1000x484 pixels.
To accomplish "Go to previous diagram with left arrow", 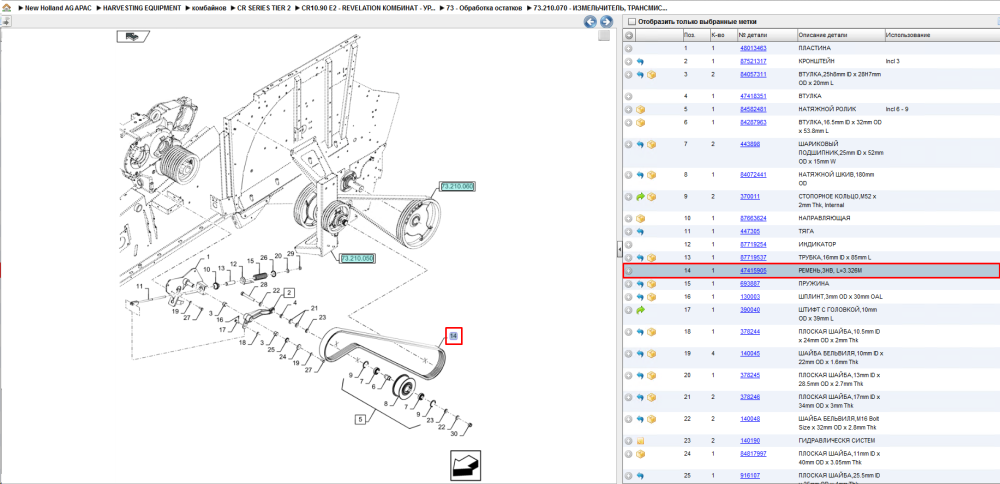I will [590, 22].
